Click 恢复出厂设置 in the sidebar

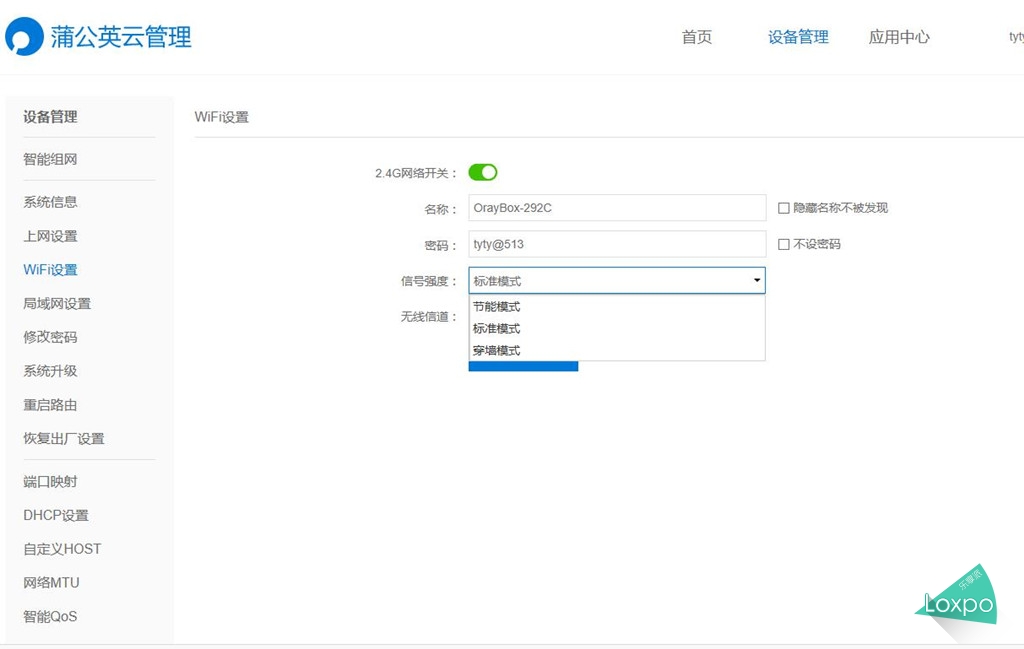65,438
